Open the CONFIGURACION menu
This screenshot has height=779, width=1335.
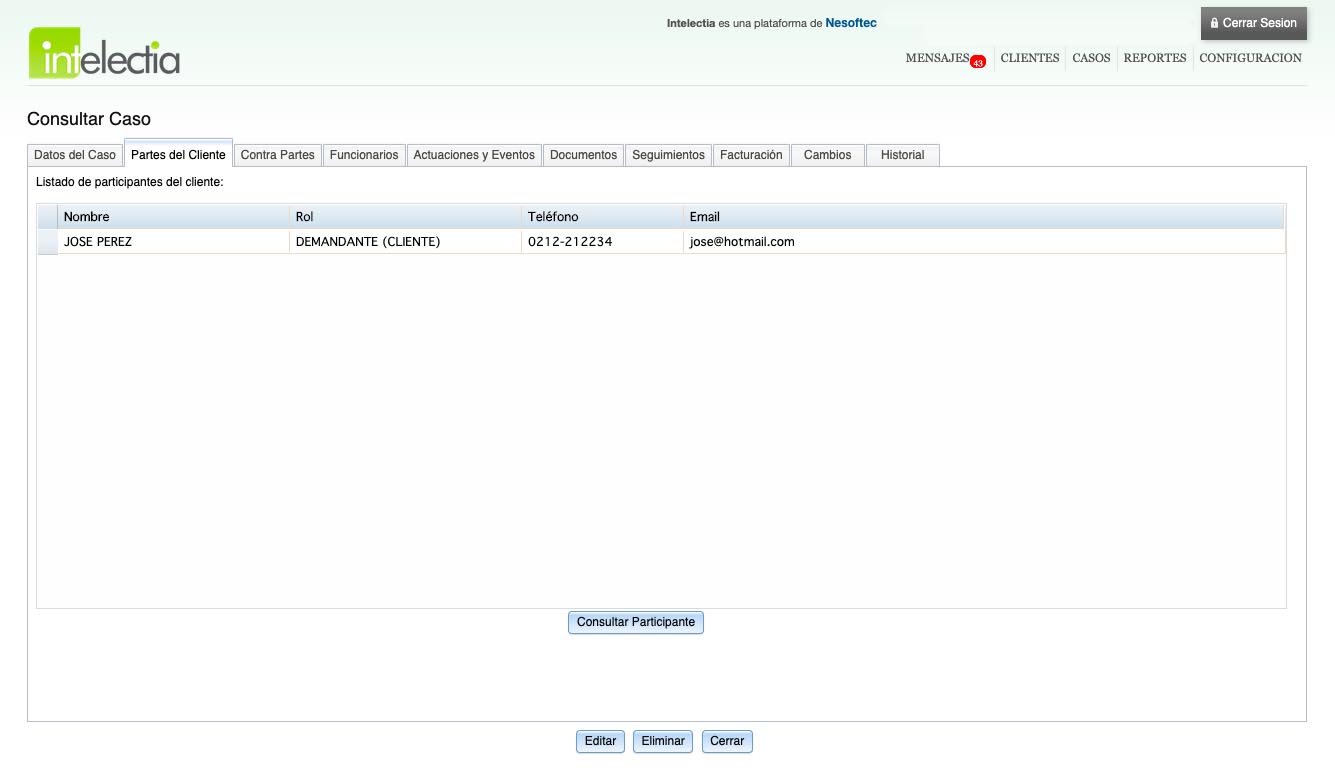tap(1250, 58)
